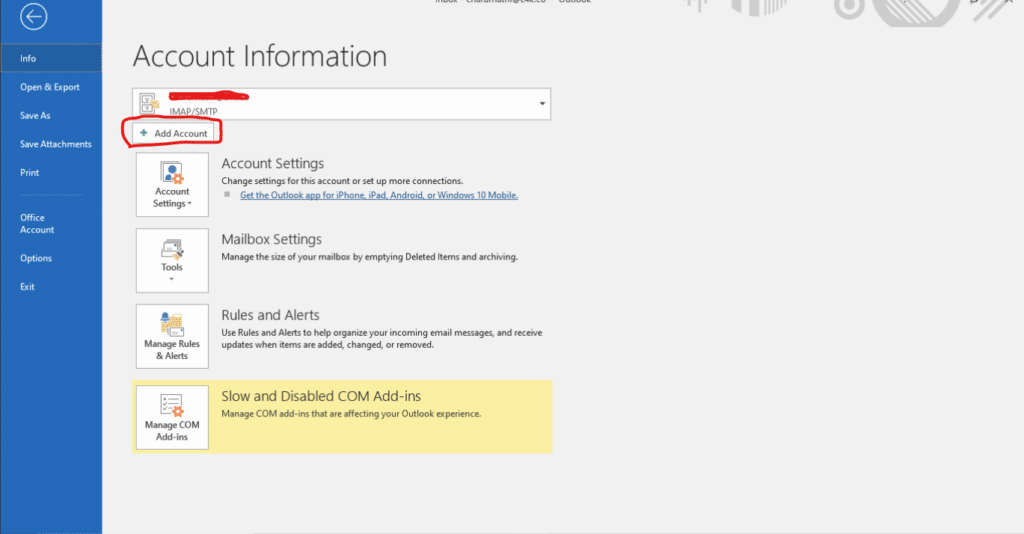Click the Tools mailbox icon
The height and width of the screenshot is (534, 1024).
point(172,248)
